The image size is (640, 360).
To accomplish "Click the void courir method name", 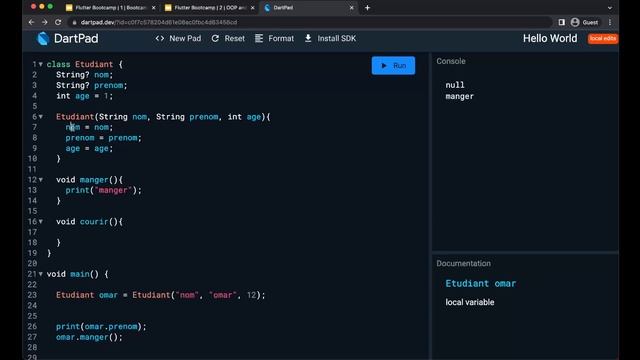I will coord(94,222).
